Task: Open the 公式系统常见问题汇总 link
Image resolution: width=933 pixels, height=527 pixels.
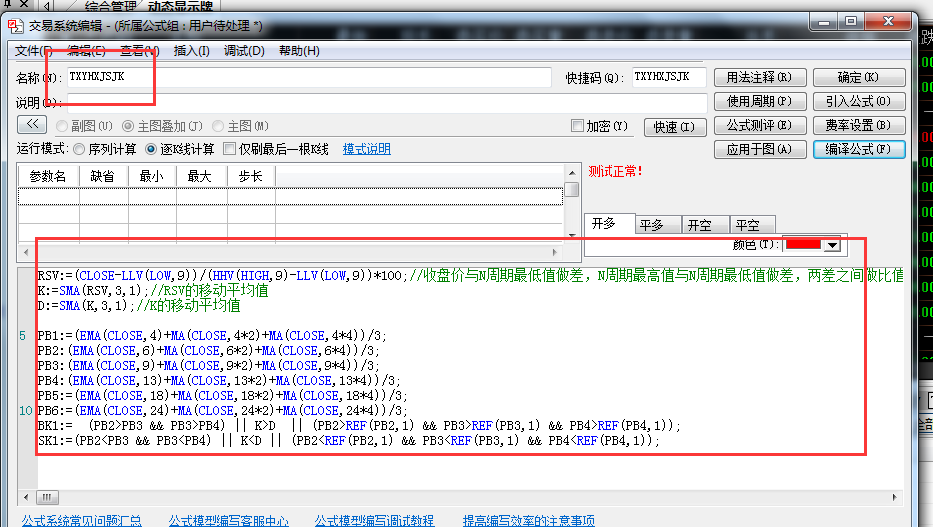Action: (82, 520)
